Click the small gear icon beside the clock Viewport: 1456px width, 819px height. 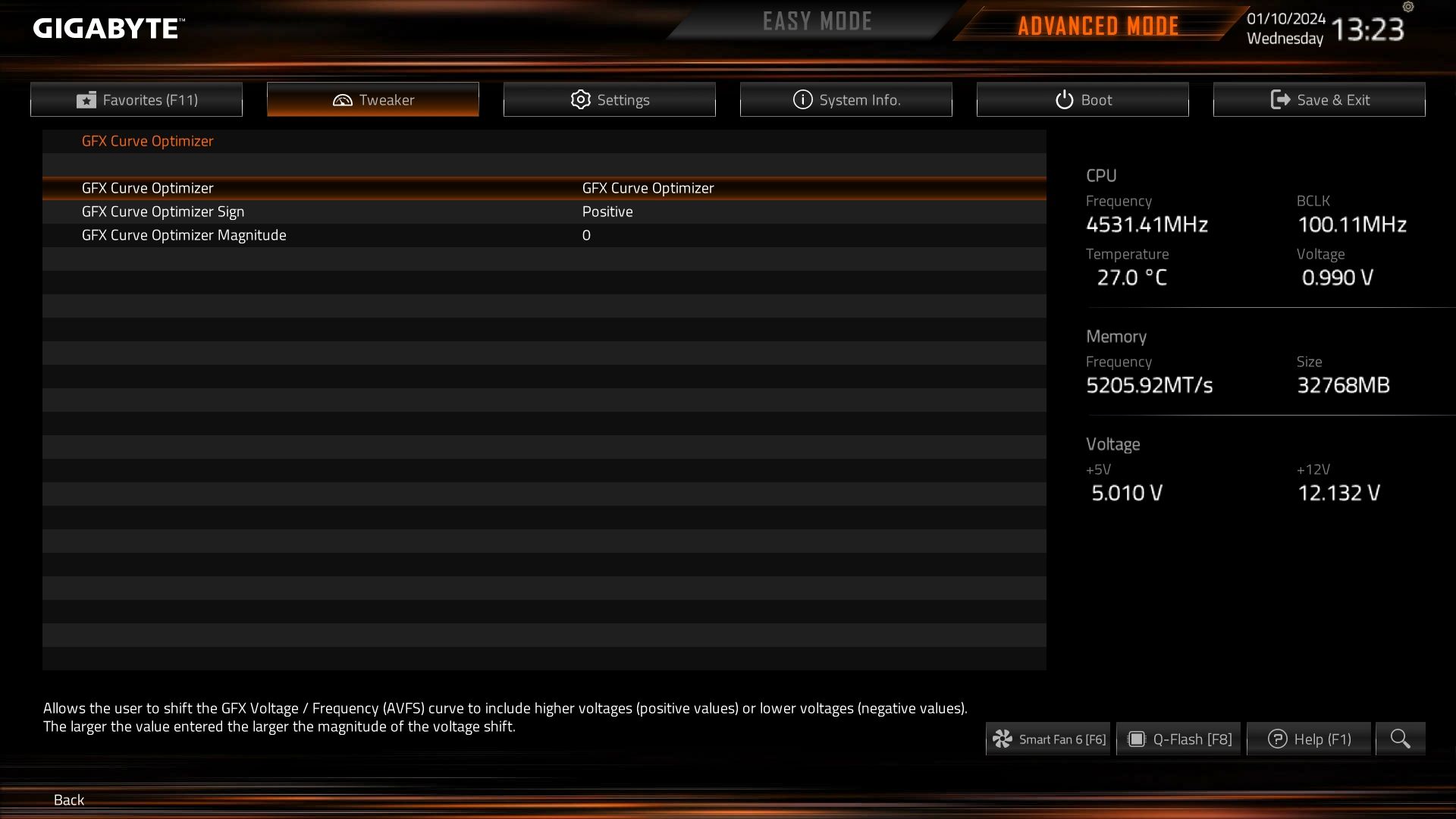click(1408, 7)
